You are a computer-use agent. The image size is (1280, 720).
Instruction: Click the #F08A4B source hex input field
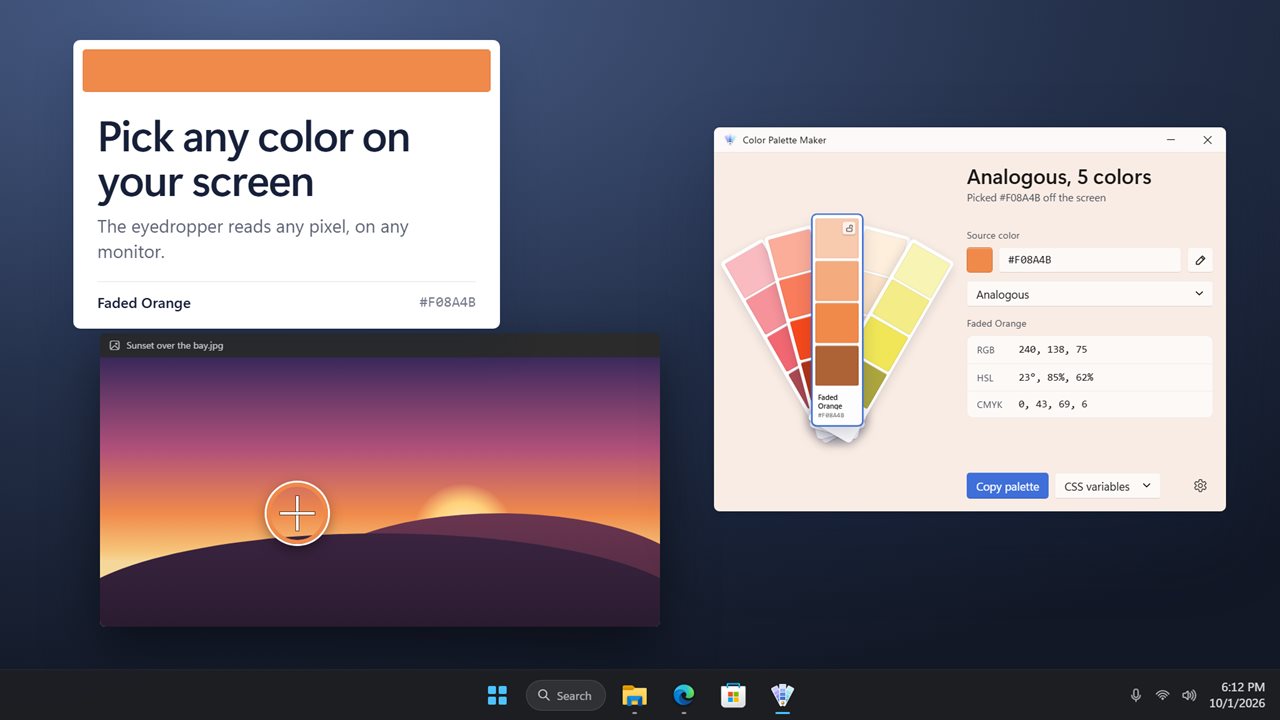1090,260
